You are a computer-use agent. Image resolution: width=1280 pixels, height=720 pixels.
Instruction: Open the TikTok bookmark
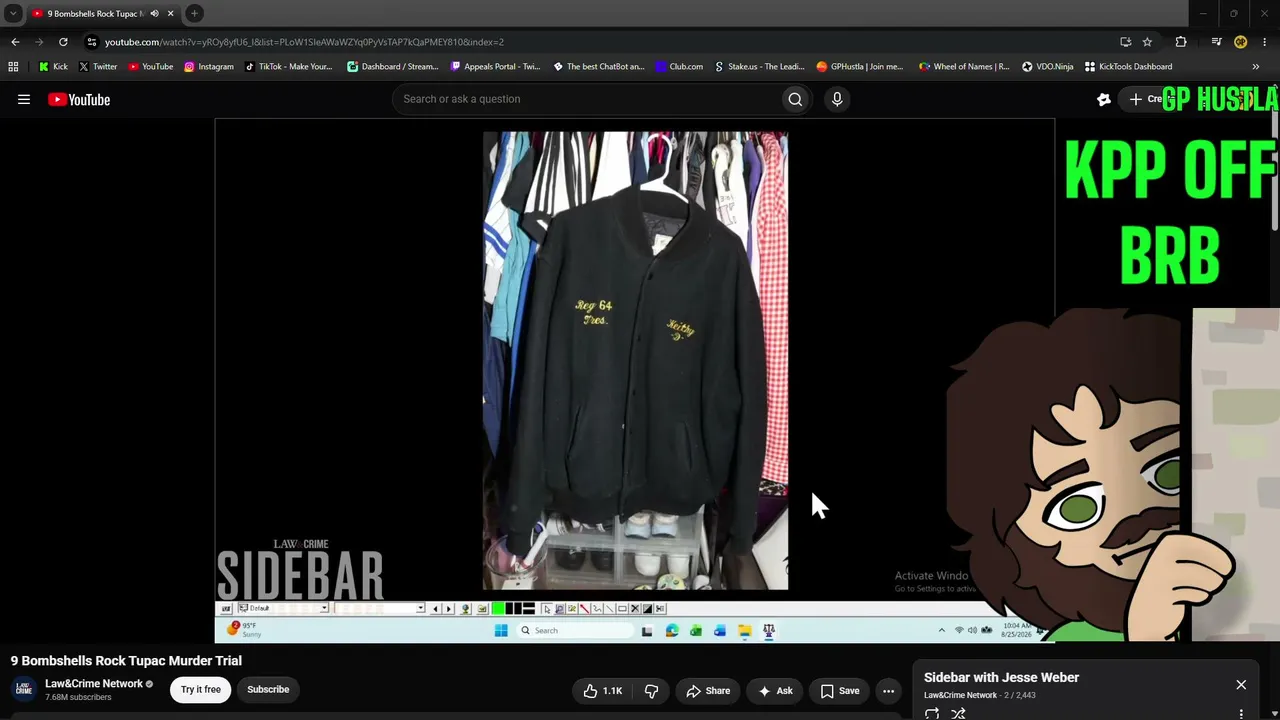pos(289,67)
